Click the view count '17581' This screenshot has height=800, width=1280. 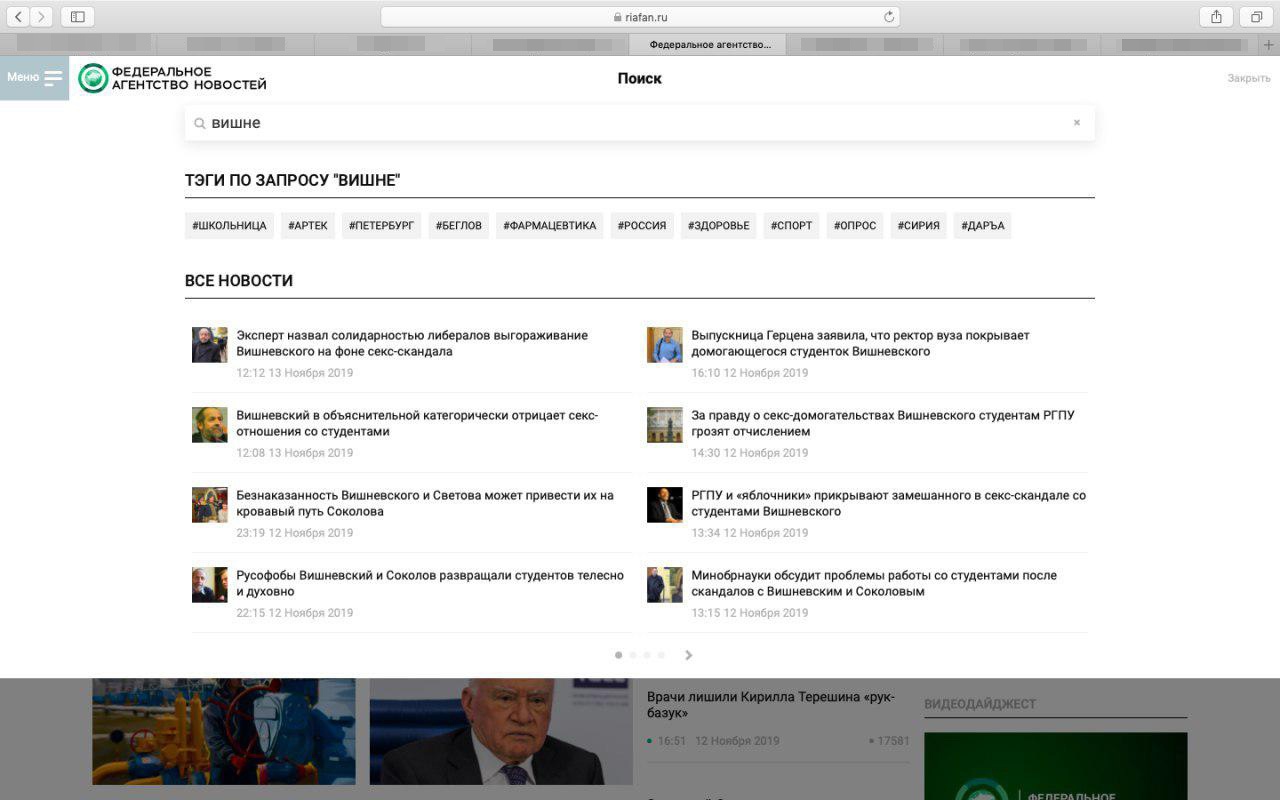click(893, 741)
